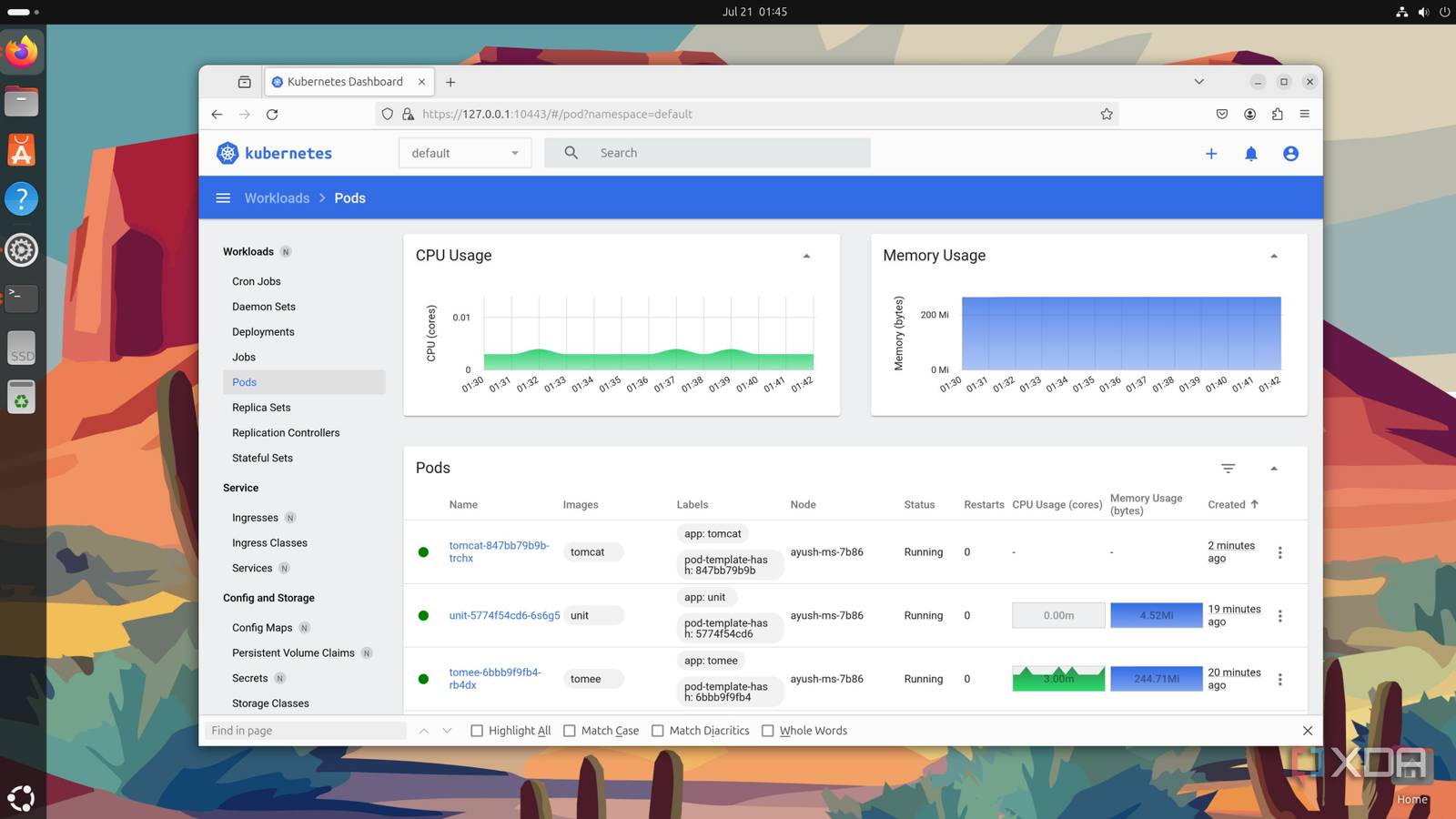
Task: Focus the Find in page field
Action: coord(306,731)
